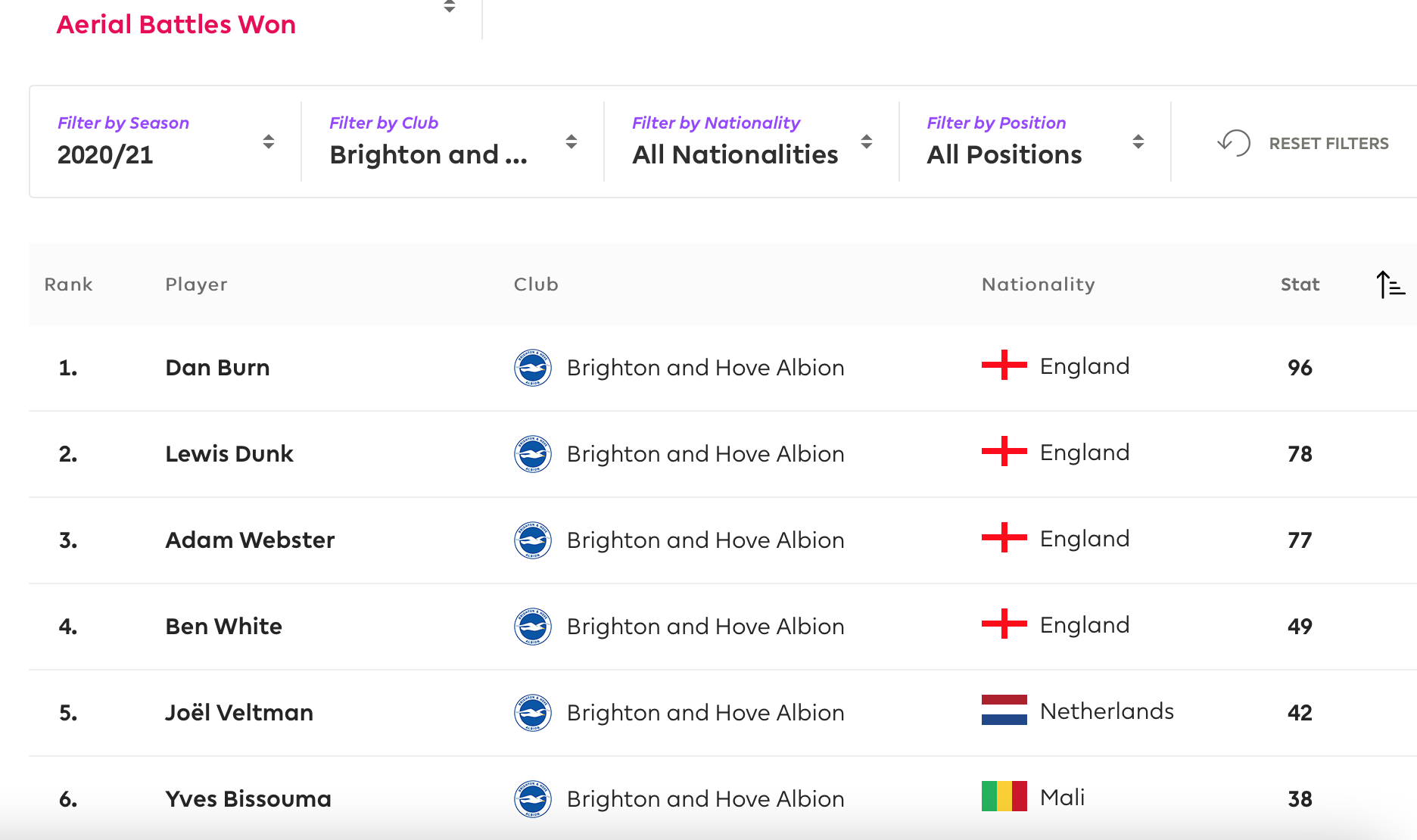Open Yves Bissouma's player page
Image resolution: width=1417 pixels, height=840 pixels.
pyautogui.click(x=248, y=799)
